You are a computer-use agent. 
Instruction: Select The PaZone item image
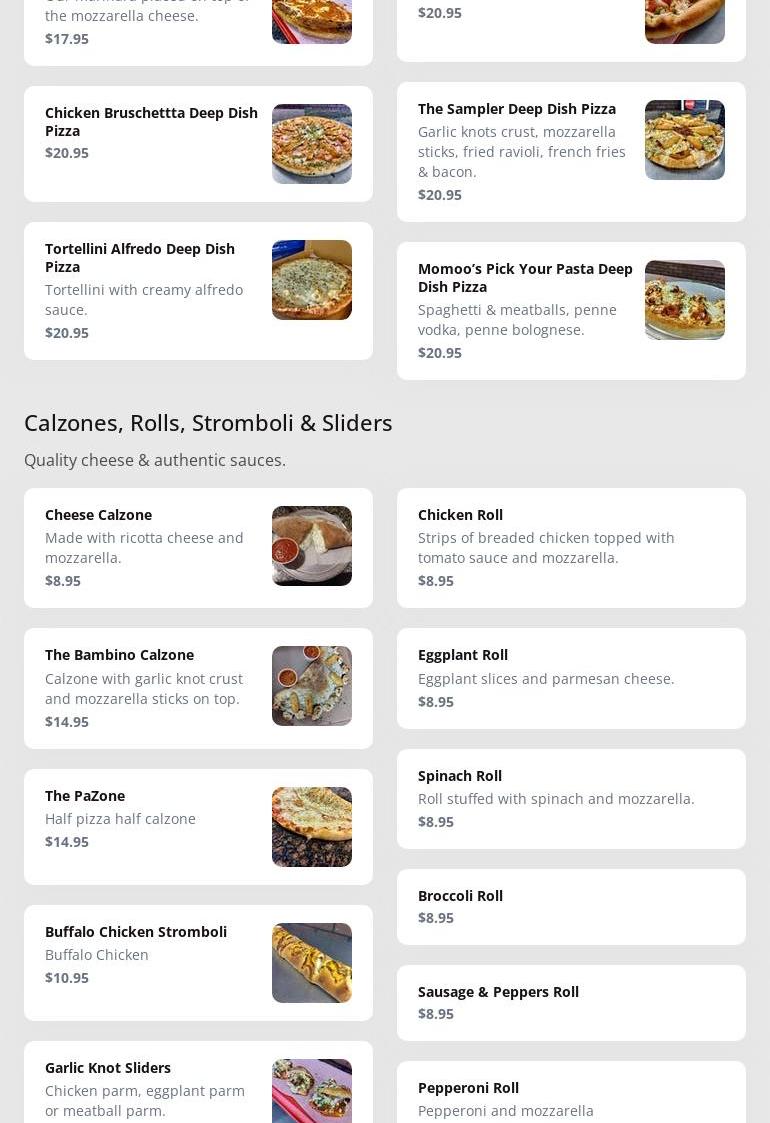click(x=312, y=827)
